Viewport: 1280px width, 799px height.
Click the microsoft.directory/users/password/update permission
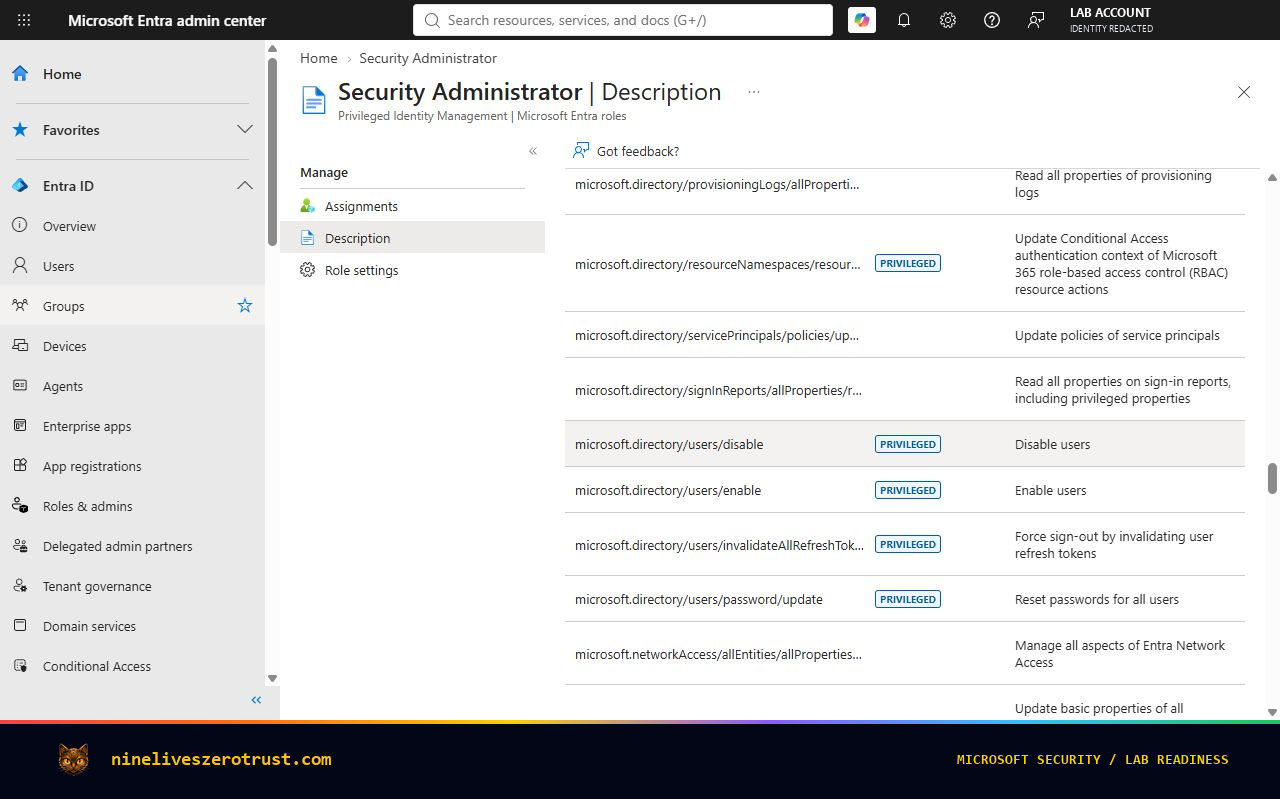699,599
